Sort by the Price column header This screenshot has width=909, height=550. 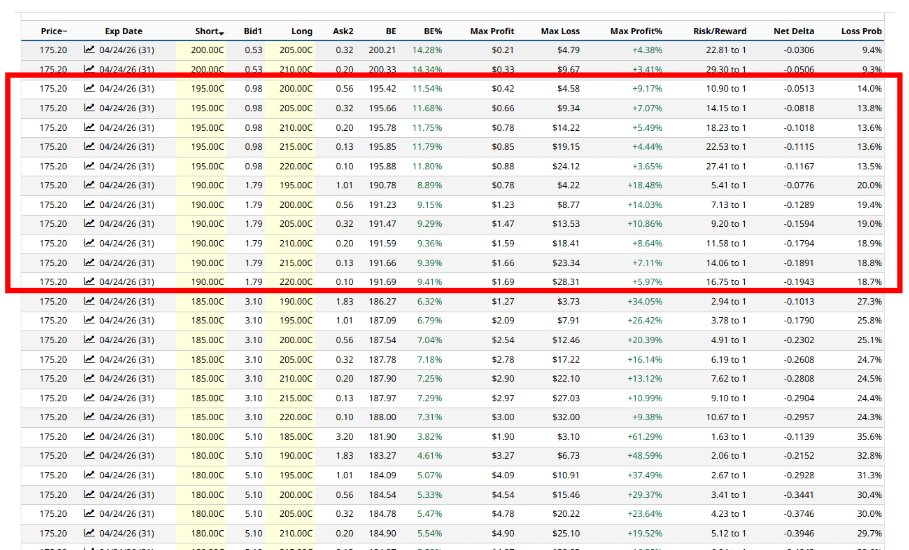click(53, 31)
